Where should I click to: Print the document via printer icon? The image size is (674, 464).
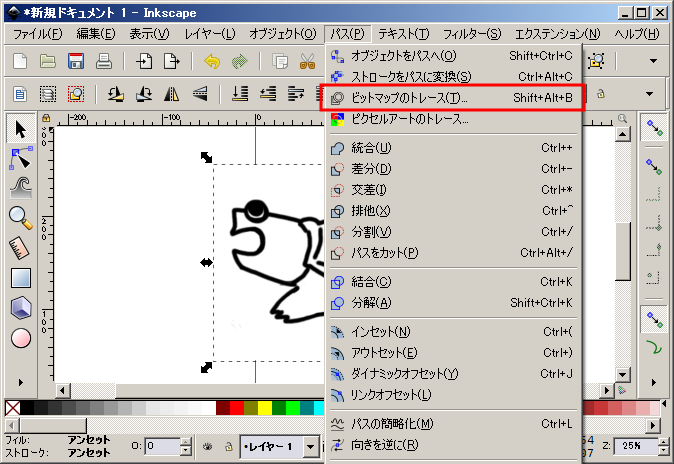coord(104,61)
